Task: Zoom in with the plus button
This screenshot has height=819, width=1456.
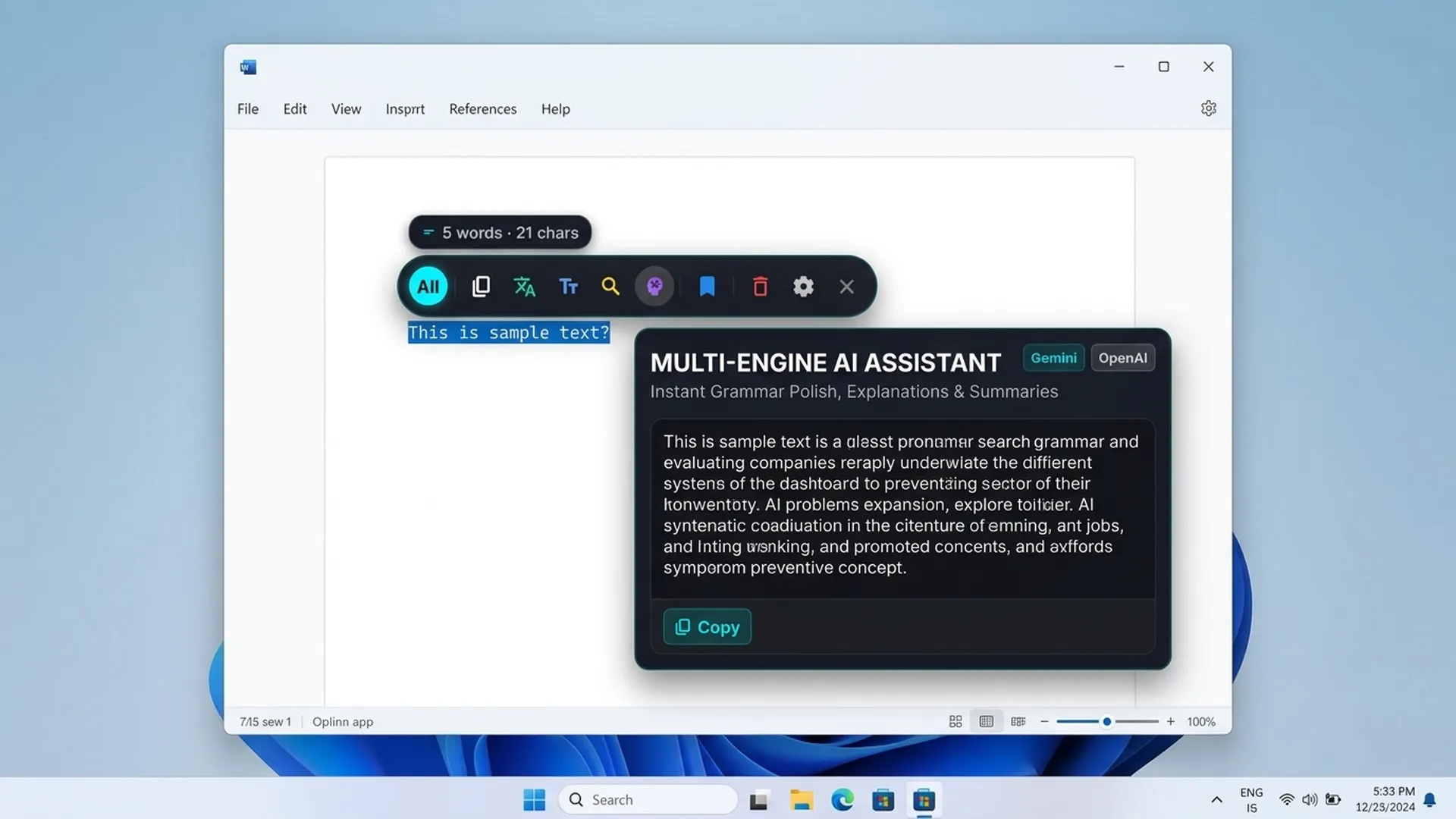Action: click(x=1171, y=721)
